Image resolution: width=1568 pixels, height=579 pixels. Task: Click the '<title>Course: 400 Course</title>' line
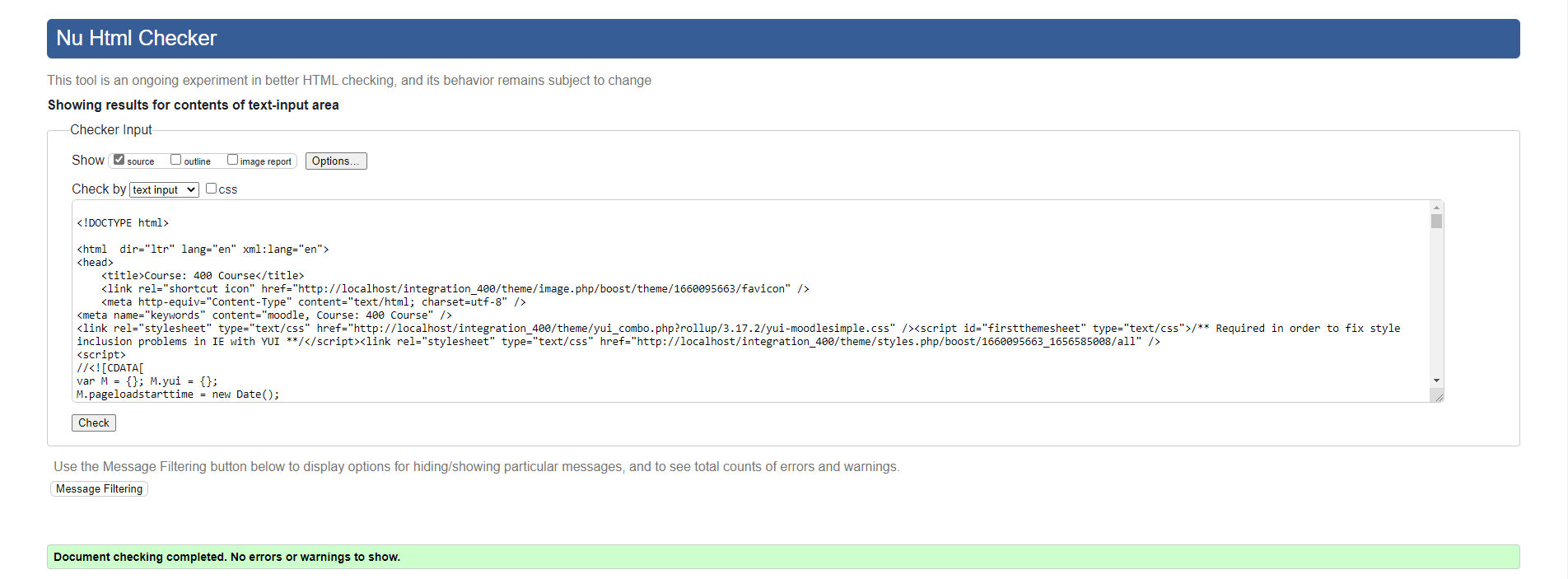203,276
